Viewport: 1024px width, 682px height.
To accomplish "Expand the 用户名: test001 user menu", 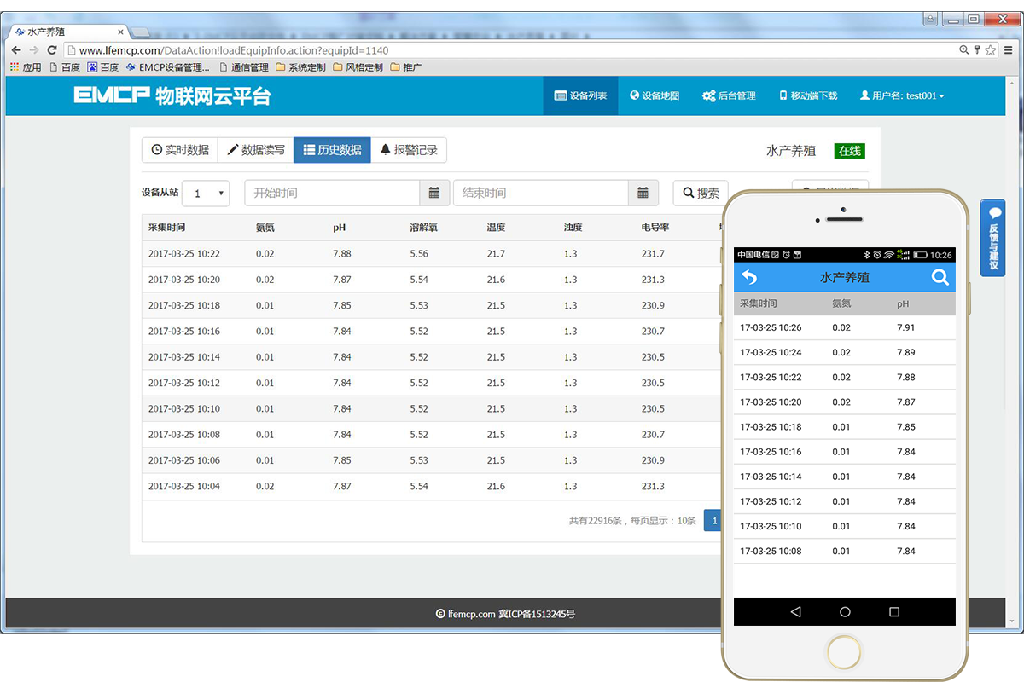I will pos(902,96).
